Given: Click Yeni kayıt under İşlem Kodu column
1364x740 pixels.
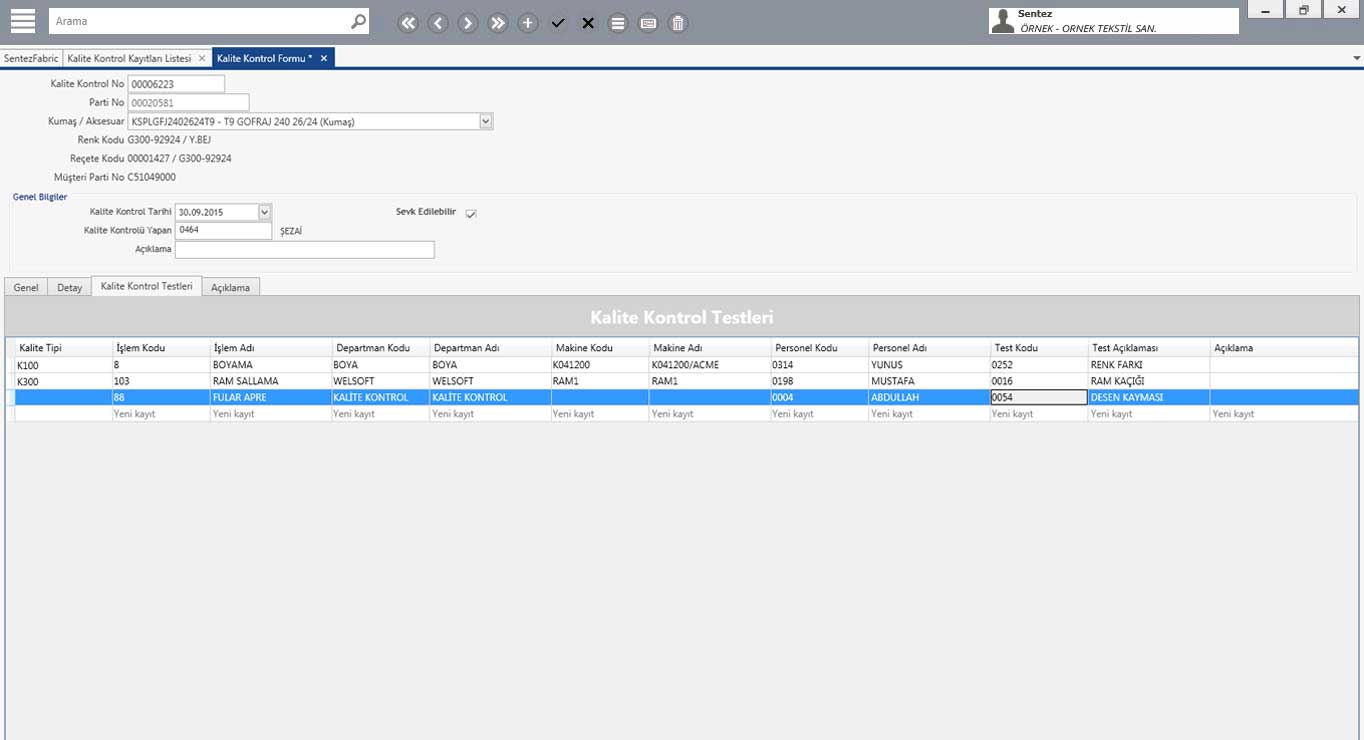Looking at the screenshot, I should (x=161, y=413).
